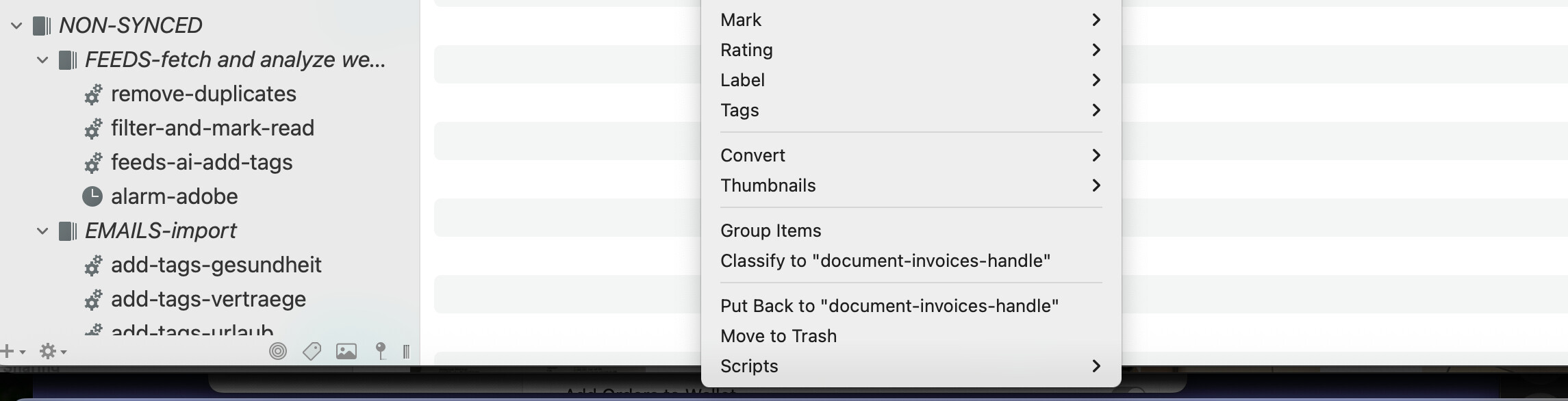Click the sidebar resize handle in footer
Viewport: 1568px width, 401px height.
pyautogui.click(x=407, y=352)
